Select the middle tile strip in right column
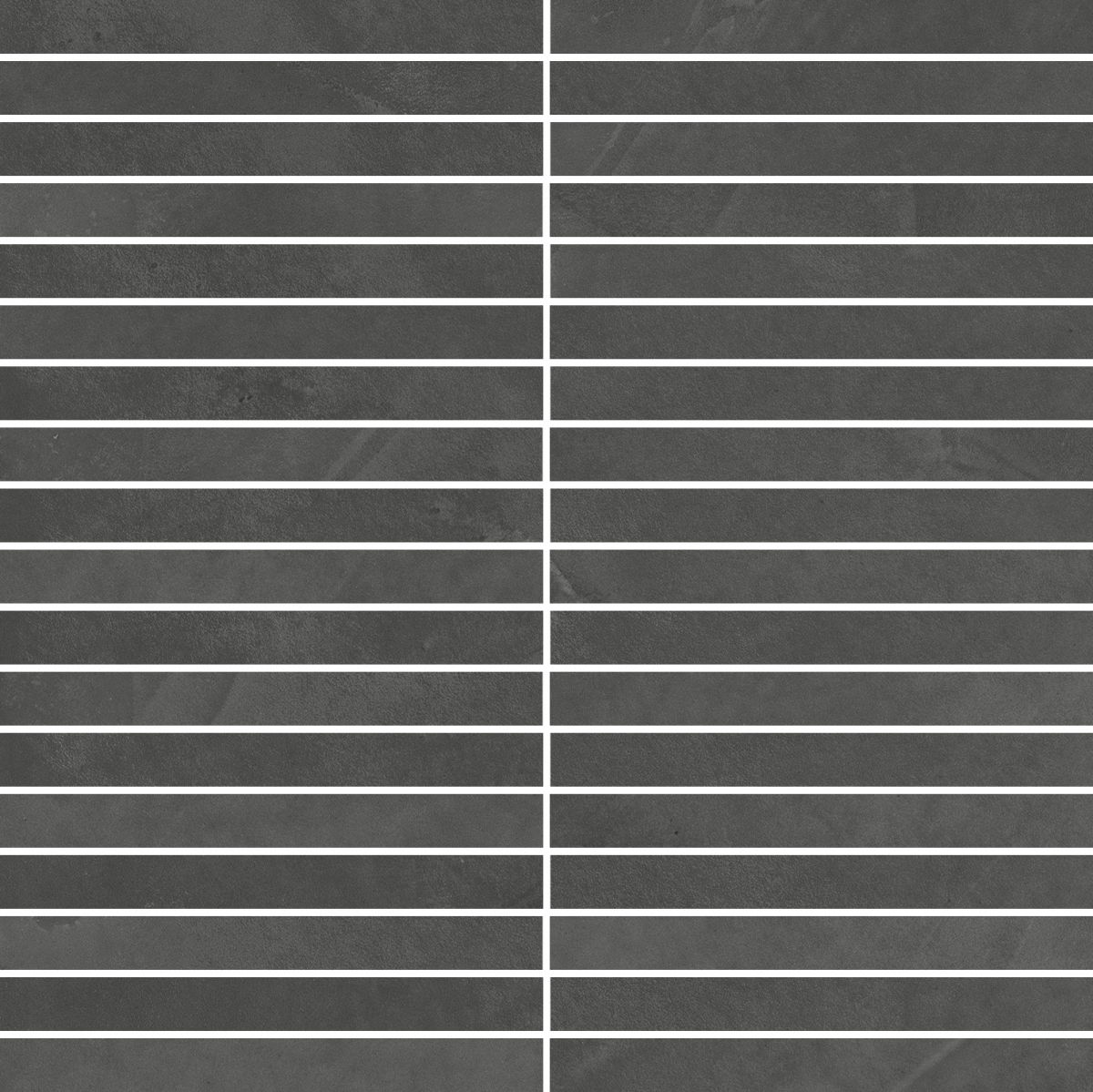The height and width of the screenshot is (1092, 1093). coord(820,515)
